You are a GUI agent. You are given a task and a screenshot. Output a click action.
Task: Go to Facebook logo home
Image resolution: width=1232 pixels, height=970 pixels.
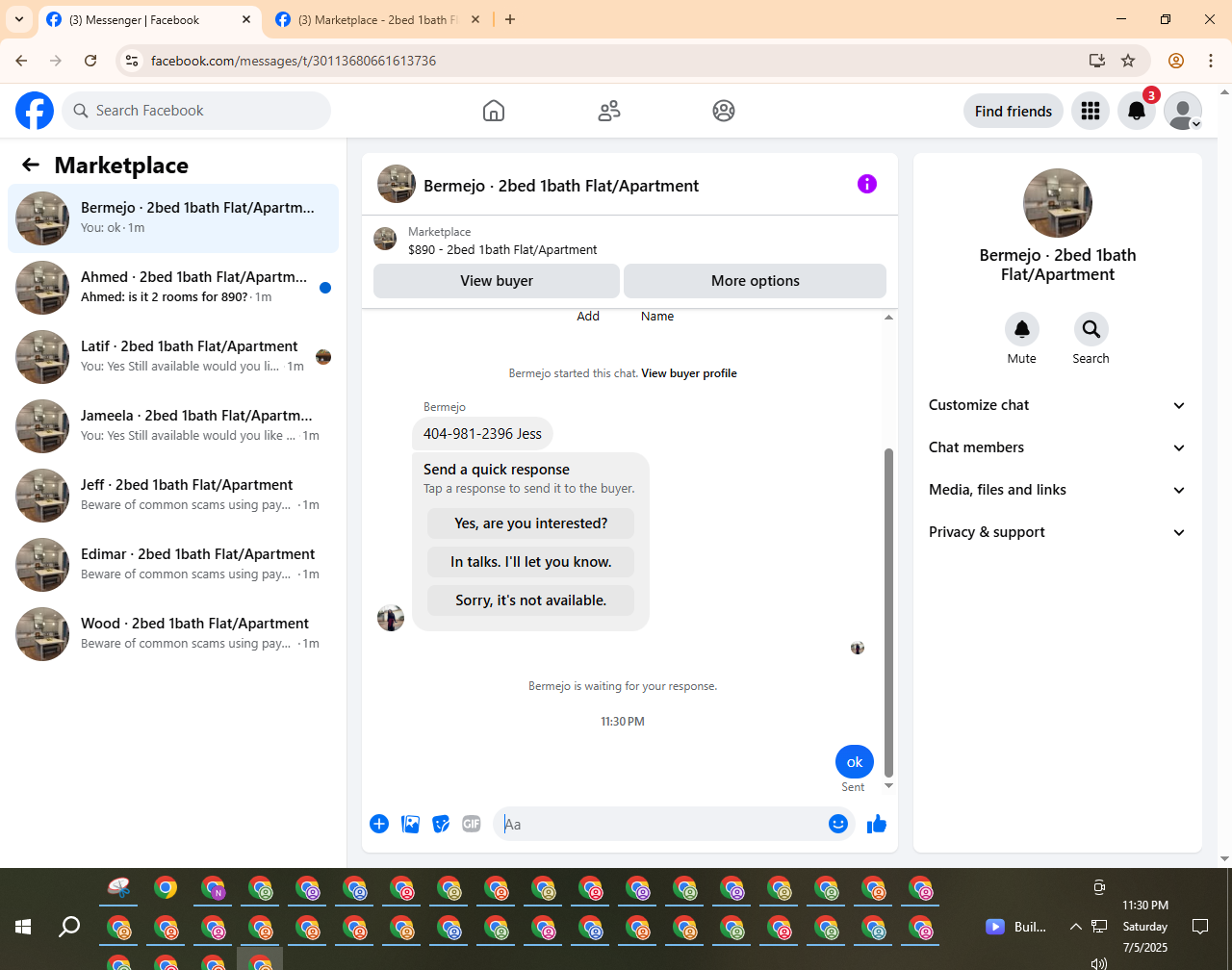(35, 111)
